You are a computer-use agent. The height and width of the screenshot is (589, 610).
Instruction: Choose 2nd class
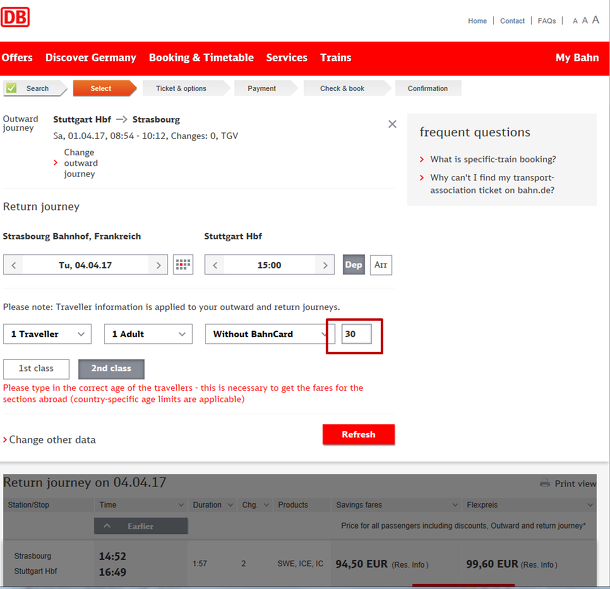pyautogui.click(x=111, y=368)
